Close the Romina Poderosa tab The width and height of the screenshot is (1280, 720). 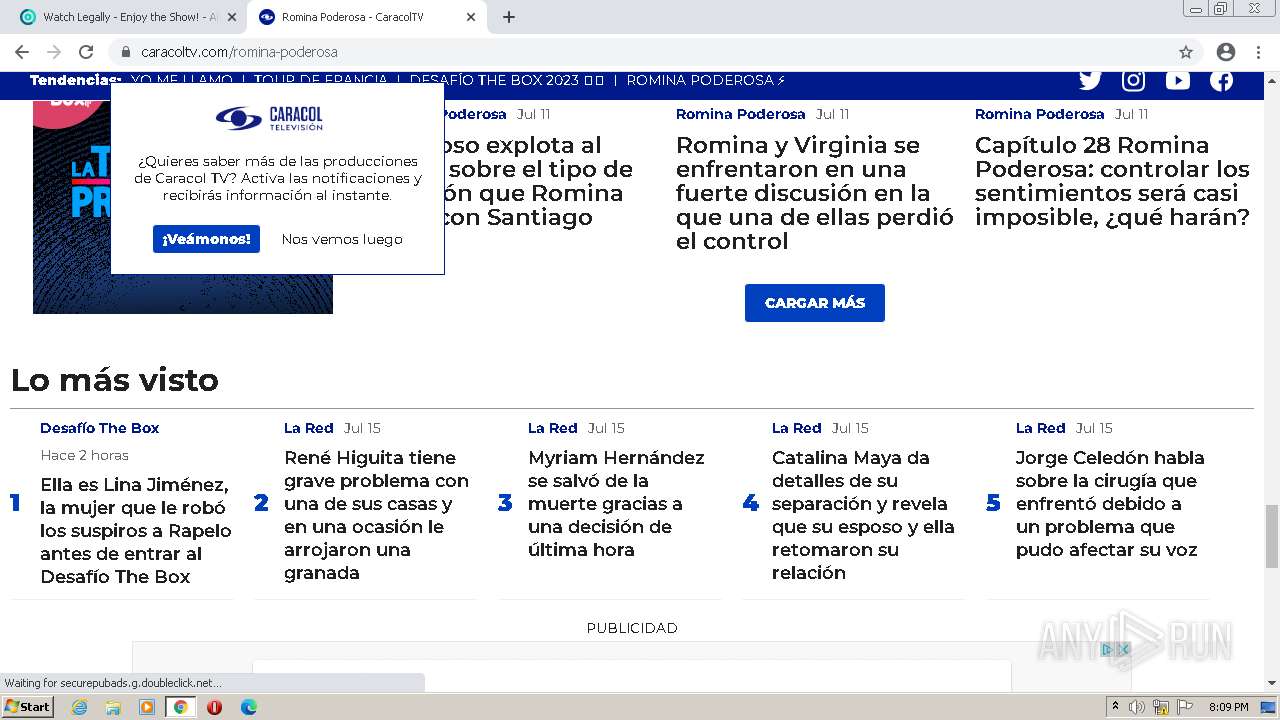click(471, 17)
